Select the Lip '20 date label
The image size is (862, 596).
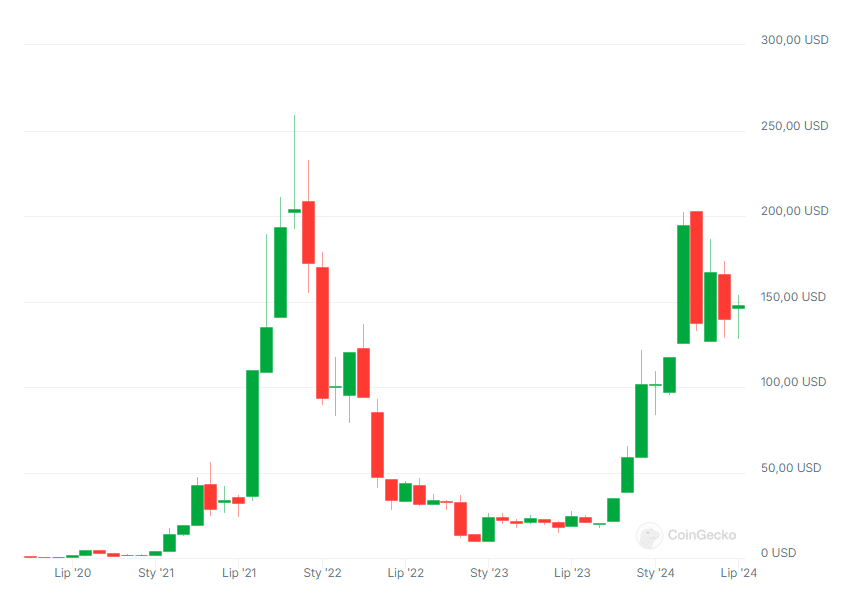(72, 573)
